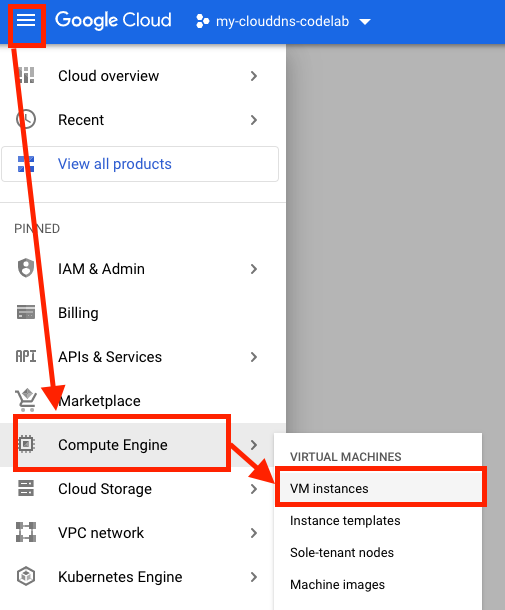The image size is (505, 610).
Task: Click the Billing card icon
Action: [x=26, y=312]
